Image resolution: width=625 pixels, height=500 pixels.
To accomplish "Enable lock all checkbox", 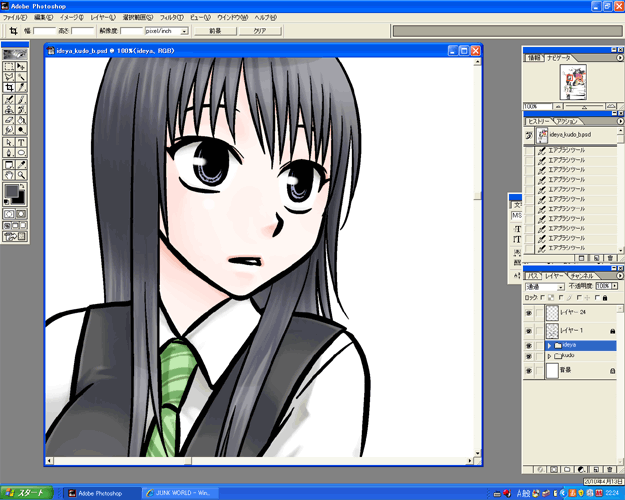I will (x=597, y=297).
